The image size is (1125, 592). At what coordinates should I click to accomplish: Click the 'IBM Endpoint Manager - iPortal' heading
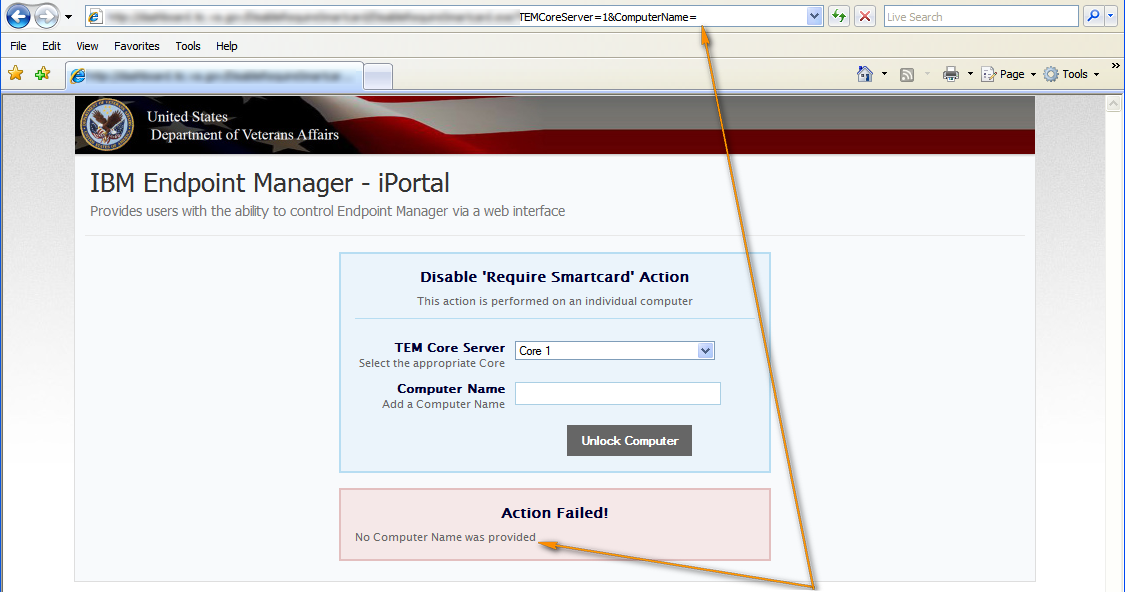[270, 183]
